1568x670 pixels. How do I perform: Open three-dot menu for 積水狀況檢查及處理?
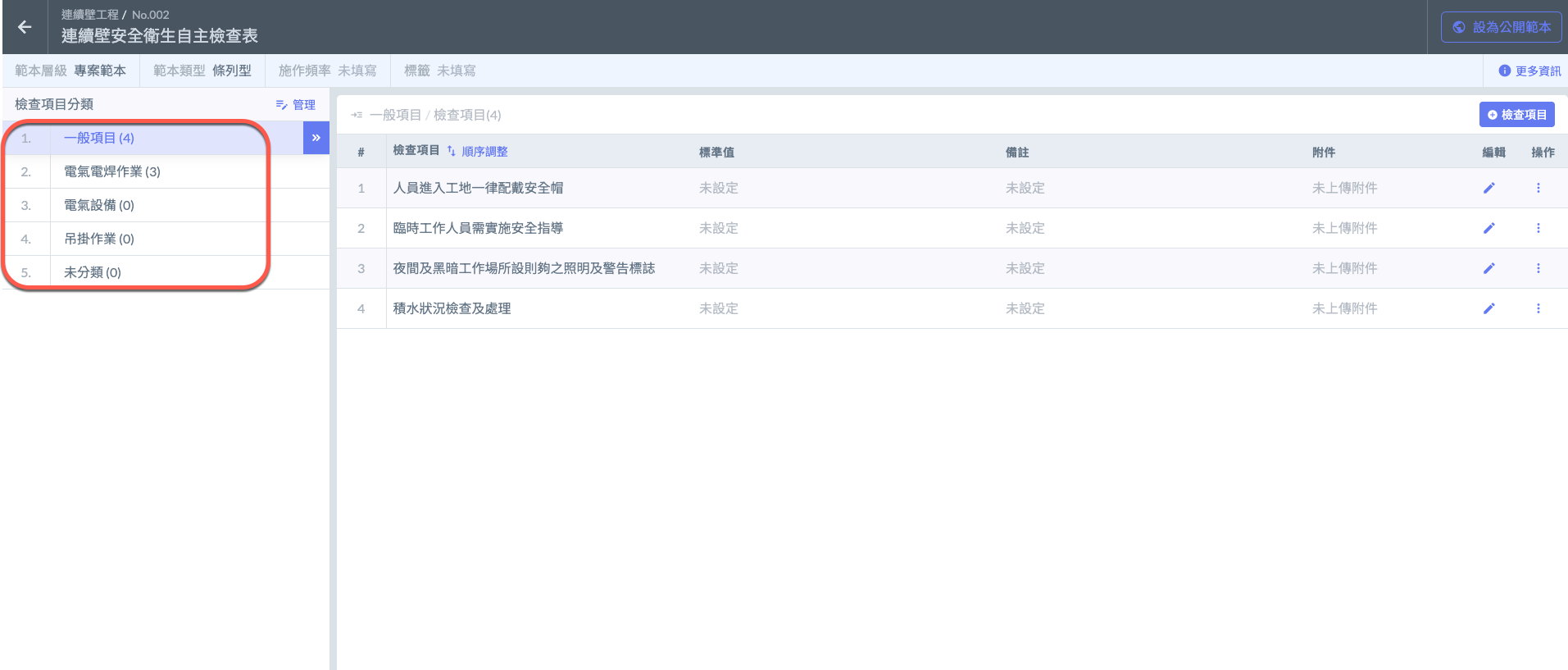(x=1538, y=308)
